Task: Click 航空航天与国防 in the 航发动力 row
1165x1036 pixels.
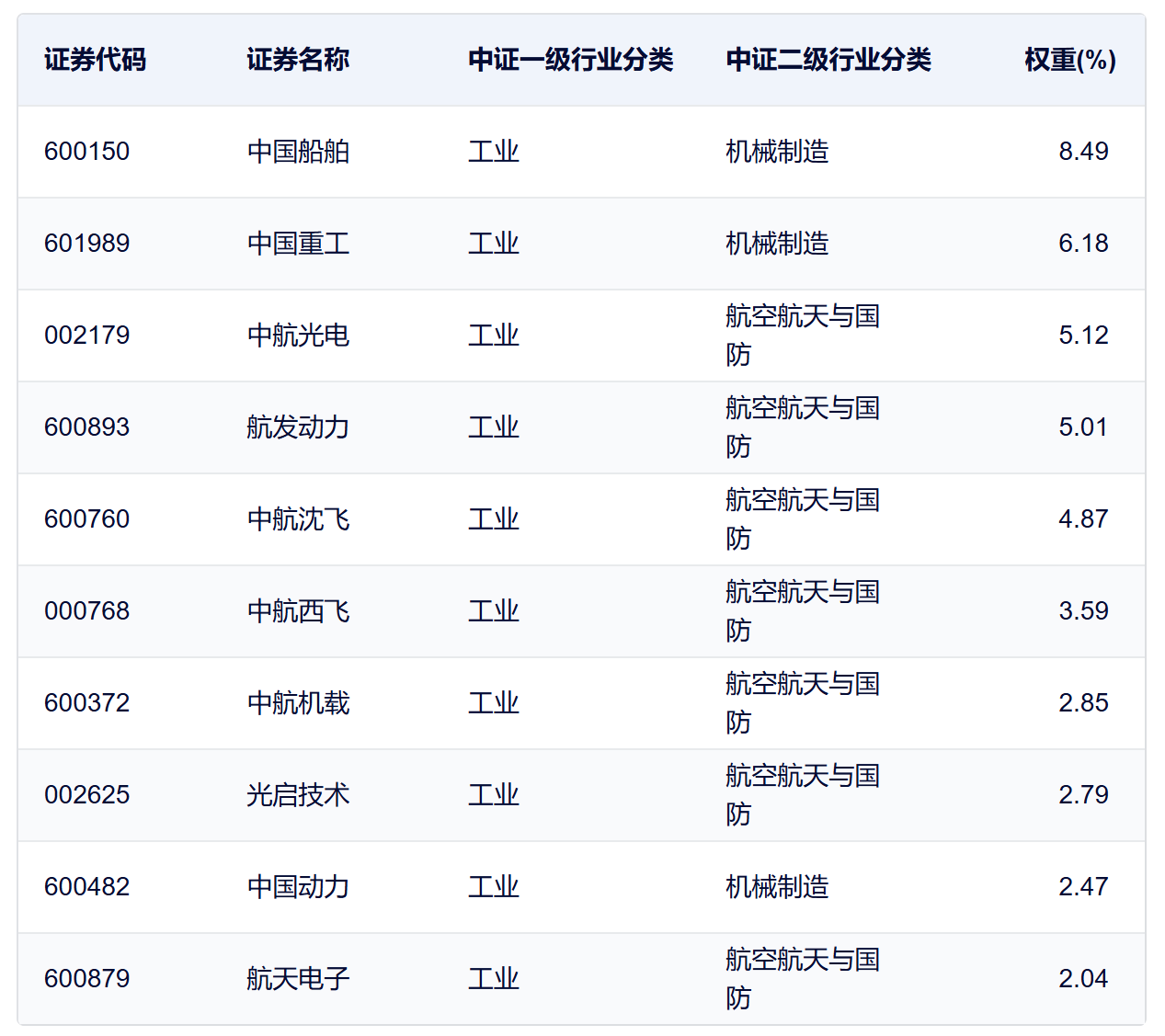Action: pos(802,427)
